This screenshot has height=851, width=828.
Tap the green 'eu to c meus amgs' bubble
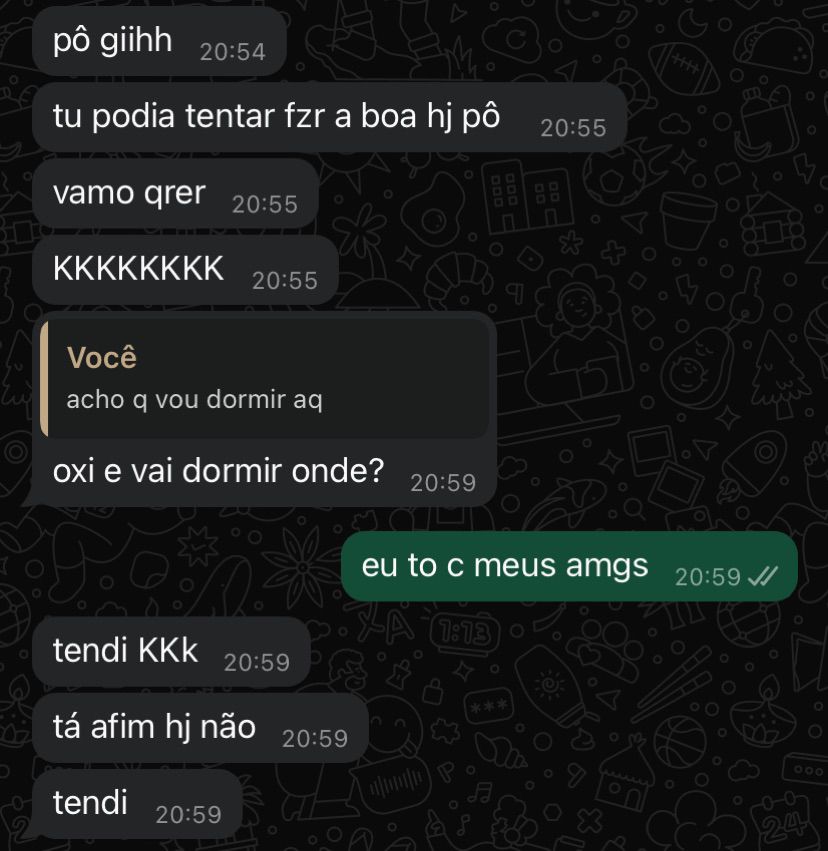(569, 566)
